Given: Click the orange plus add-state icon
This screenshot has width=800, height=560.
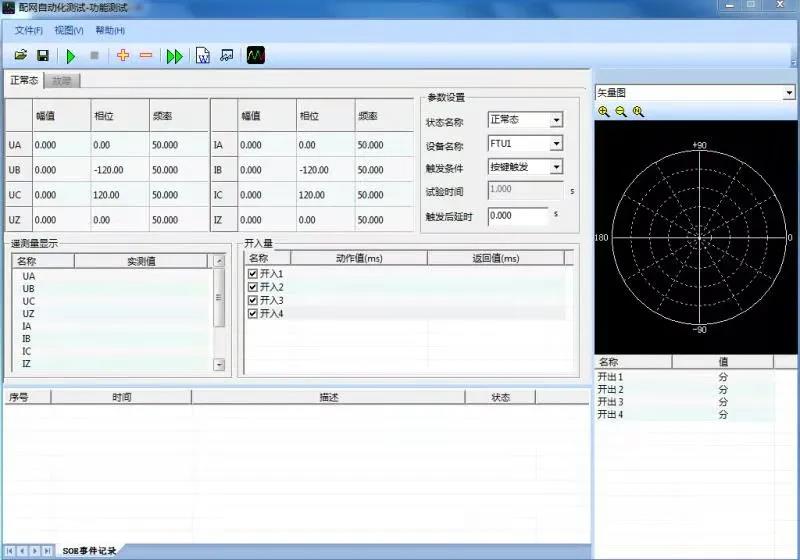Looking at the screenshot, I should tap(123, 56).
